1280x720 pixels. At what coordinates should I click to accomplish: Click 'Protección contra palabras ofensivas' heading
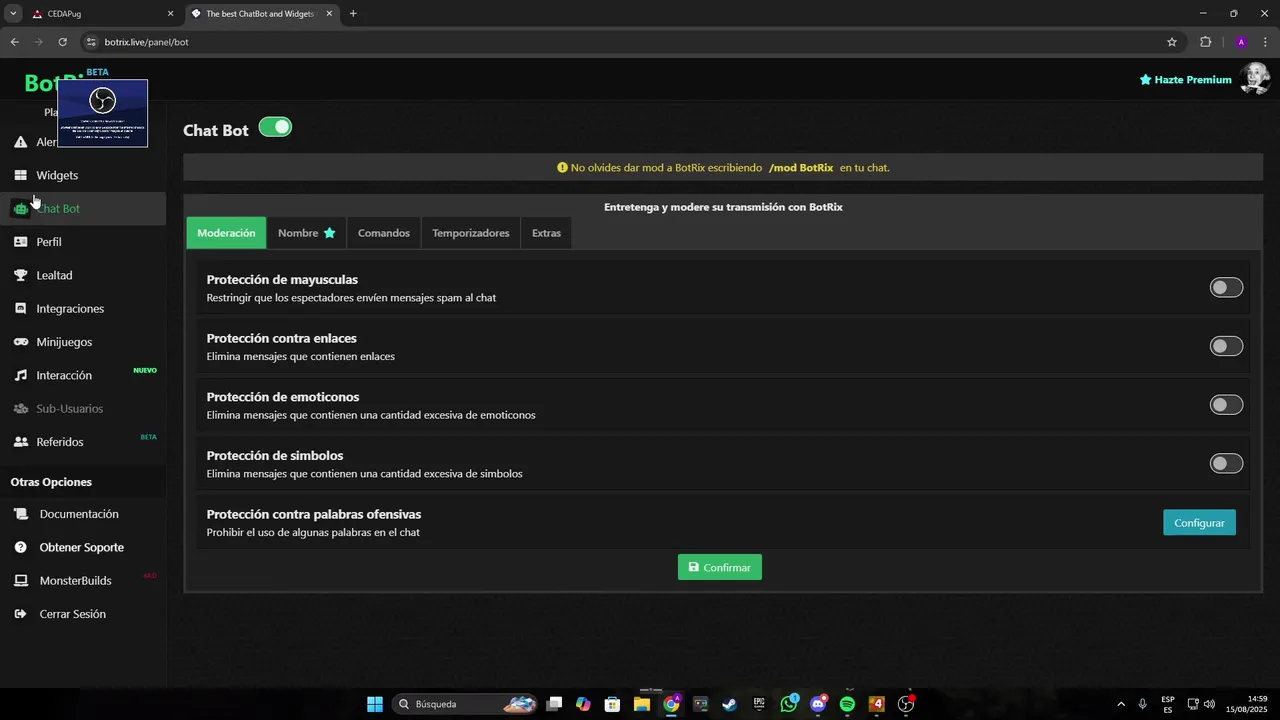(314, 514)
